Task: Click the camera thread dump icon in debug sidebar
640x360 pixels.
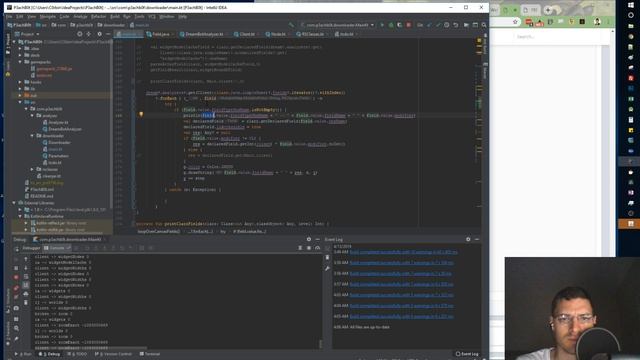Action: coord(16,308)
